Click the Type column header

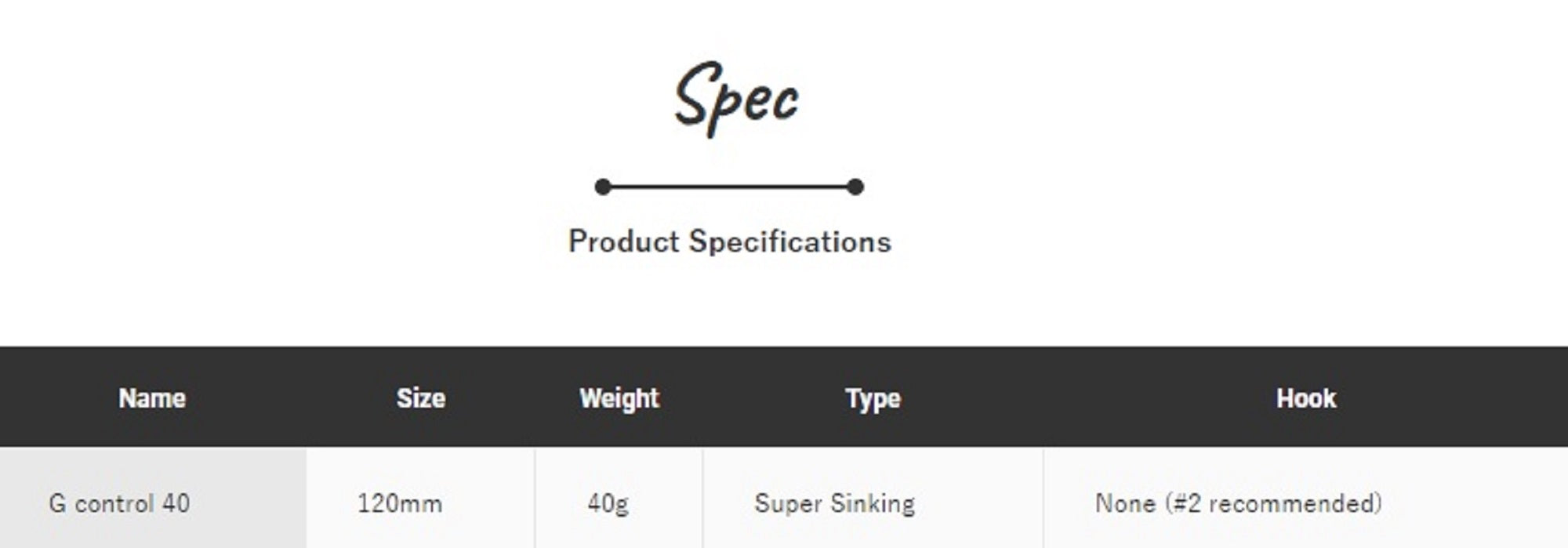point(873,398)
